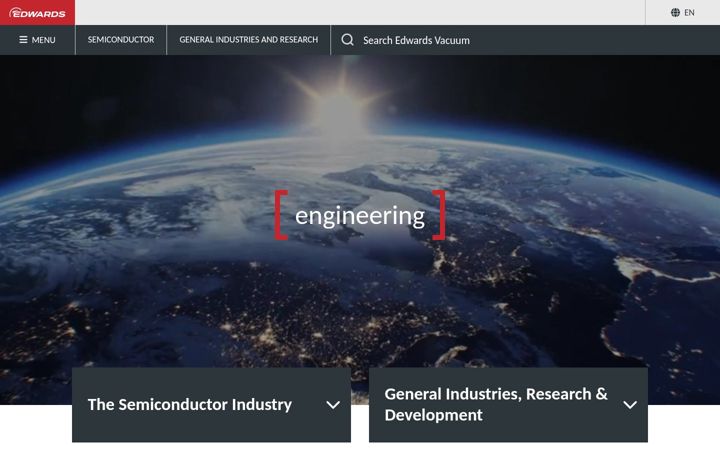
Task: Expand The Semiconductor Industry chevron
Action: click(333, 405)
